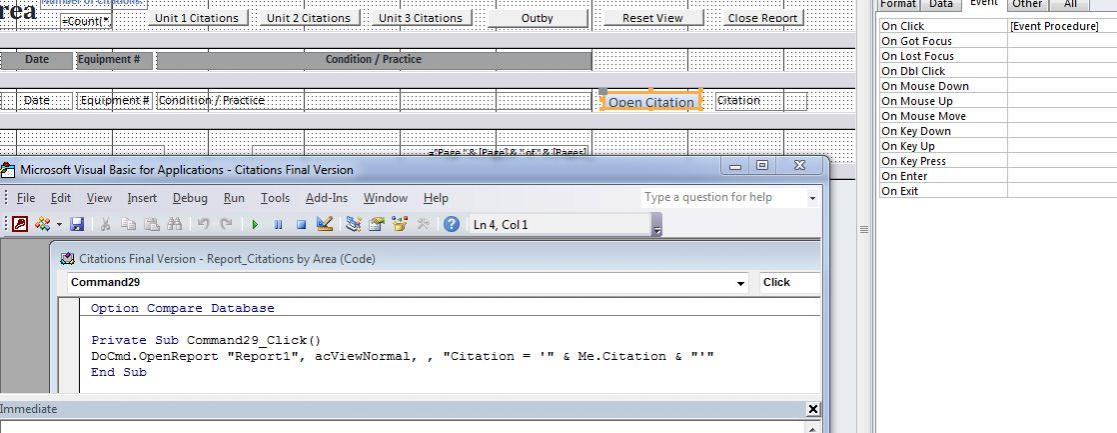Open the File menu
This screenshot has width=1117, height=433.
coord(26,198)
